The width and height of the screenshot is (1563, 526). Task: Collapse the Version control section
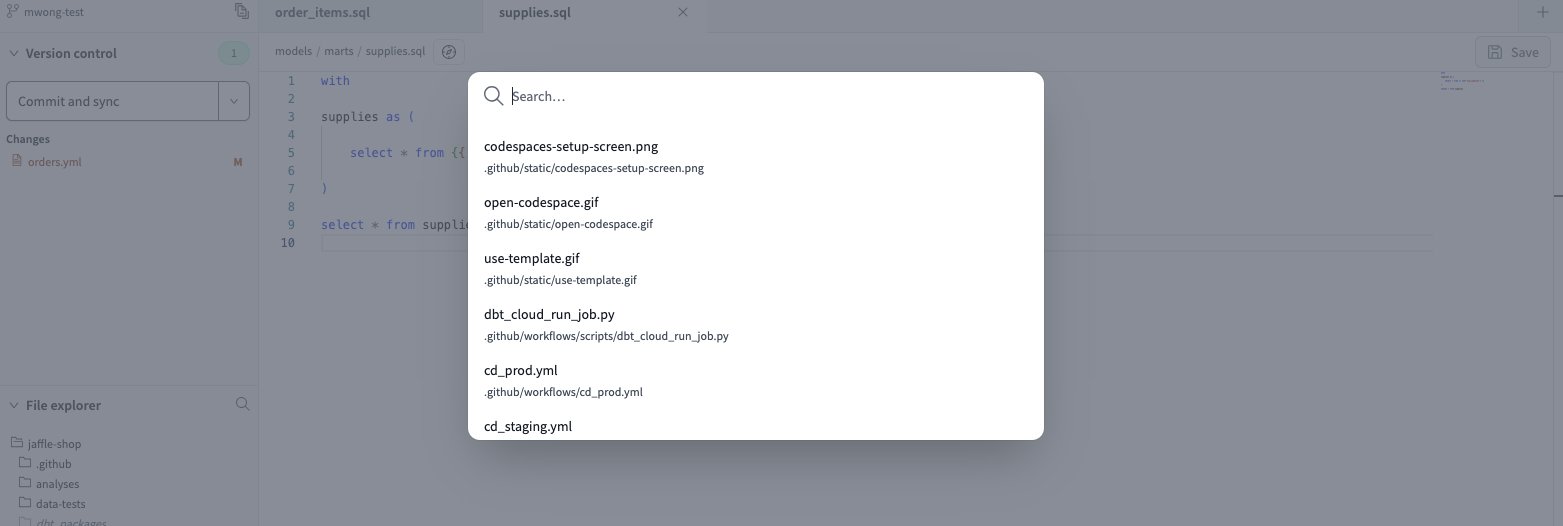[x=14, y=54]
